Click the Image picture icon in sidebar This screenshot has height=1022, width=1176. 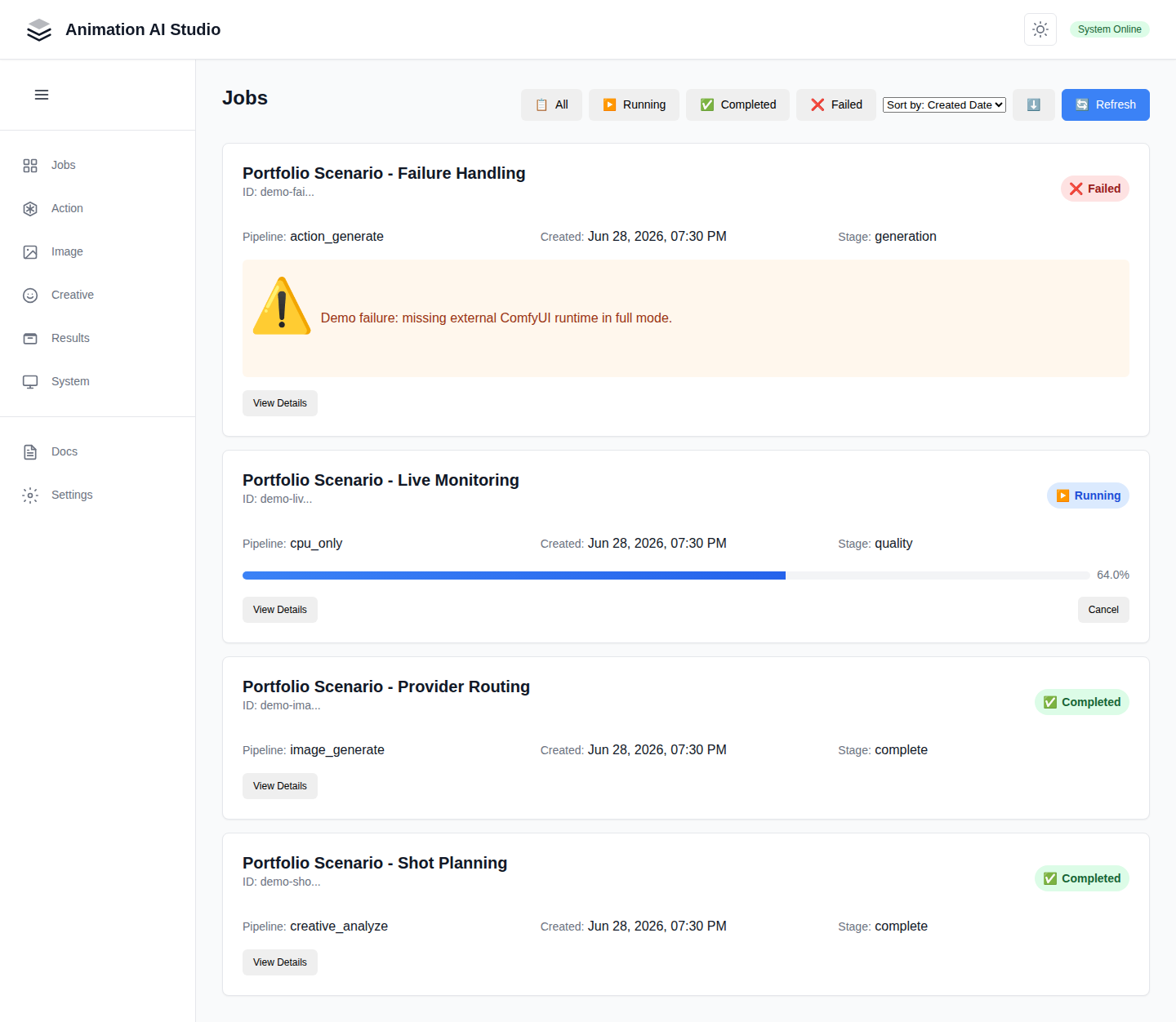pyautogui.click(x=30, y=252)
